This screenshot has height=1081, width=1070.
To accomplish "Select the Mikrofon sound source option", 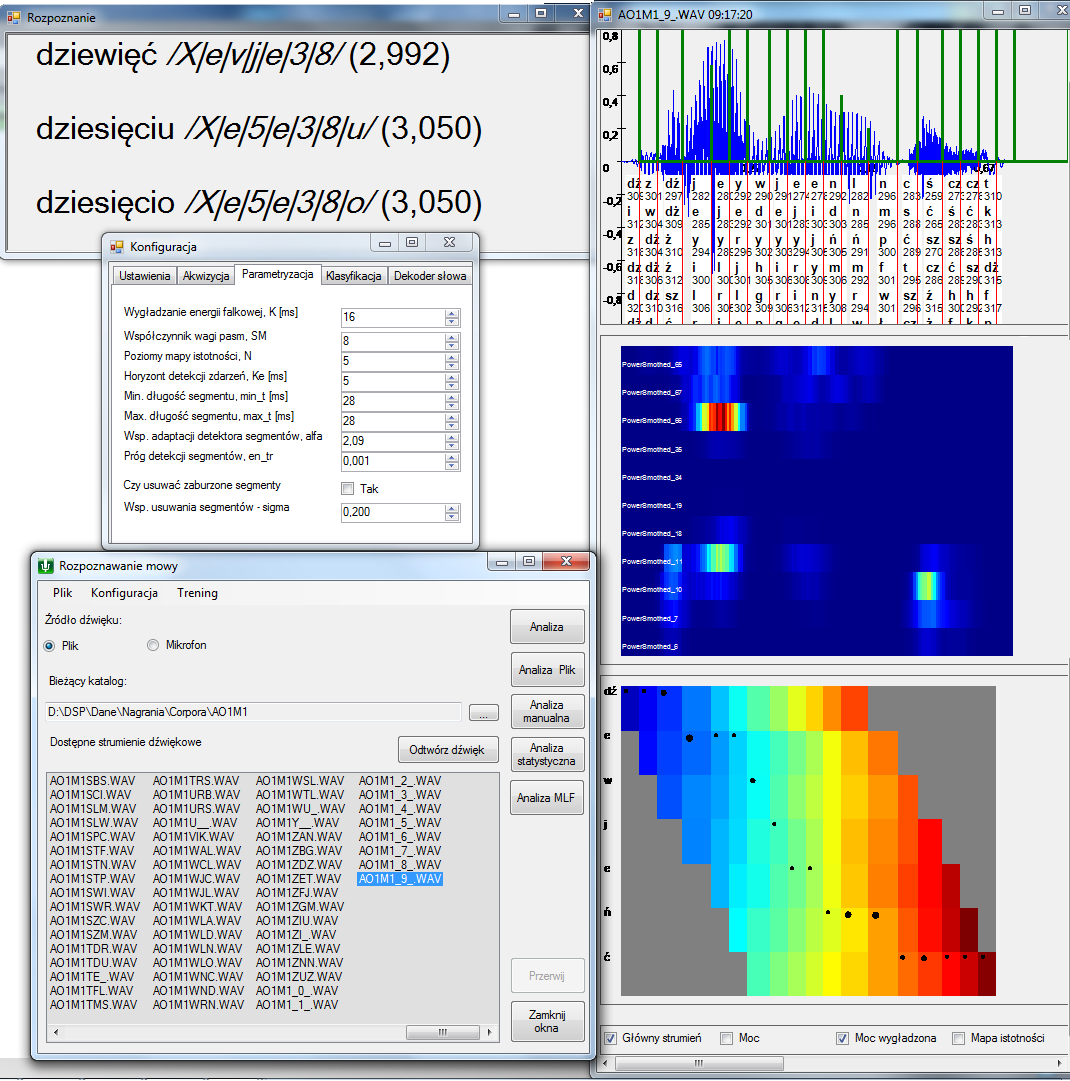I will 153,645.
